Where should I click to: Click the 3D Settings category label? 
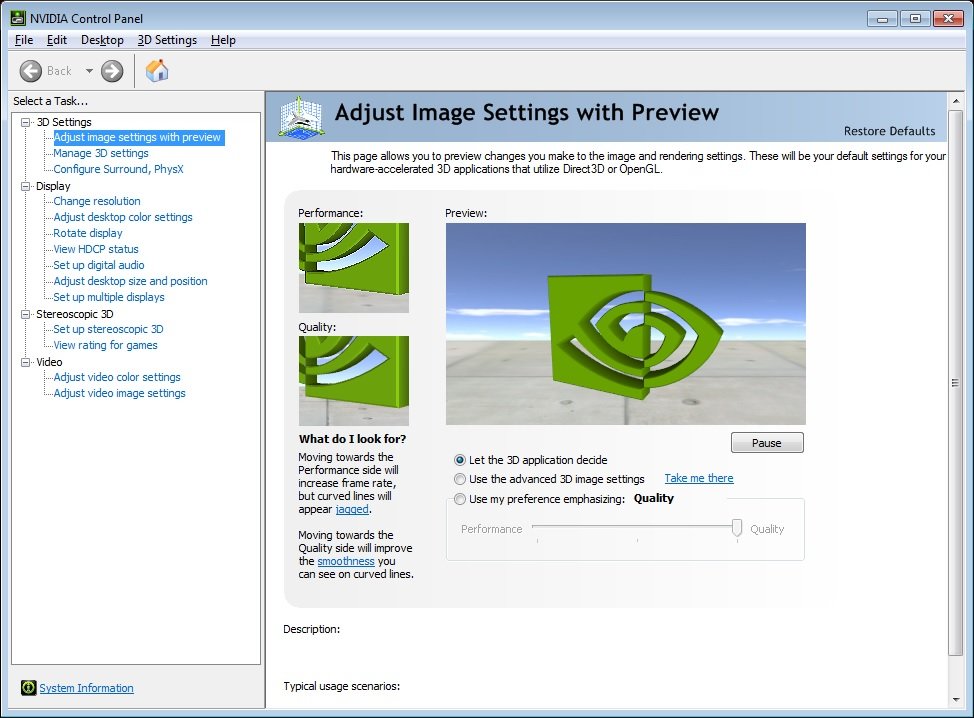pos(63,122)
